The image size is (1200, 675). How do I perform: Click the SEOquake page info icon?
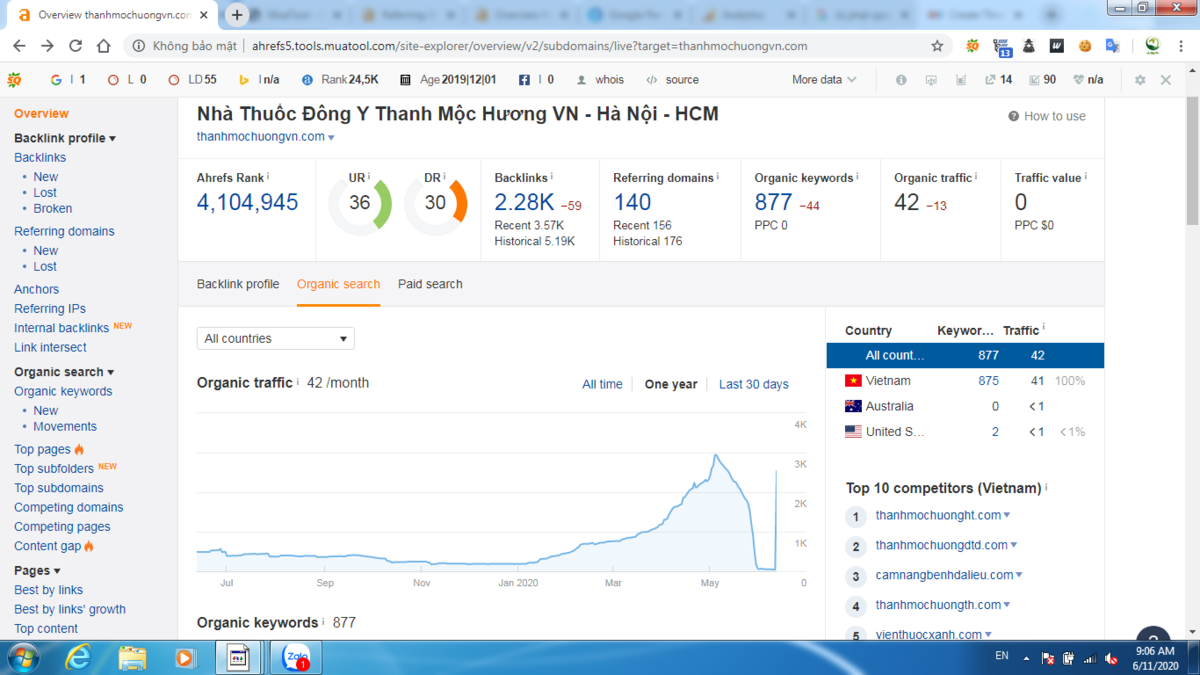tap(901, 80)
